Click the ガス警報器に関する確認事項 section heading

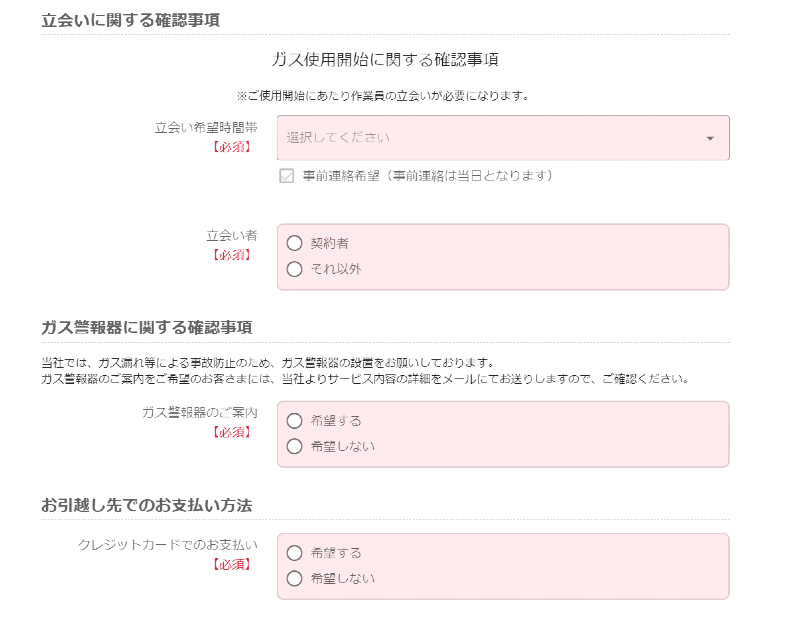[146, 328]
